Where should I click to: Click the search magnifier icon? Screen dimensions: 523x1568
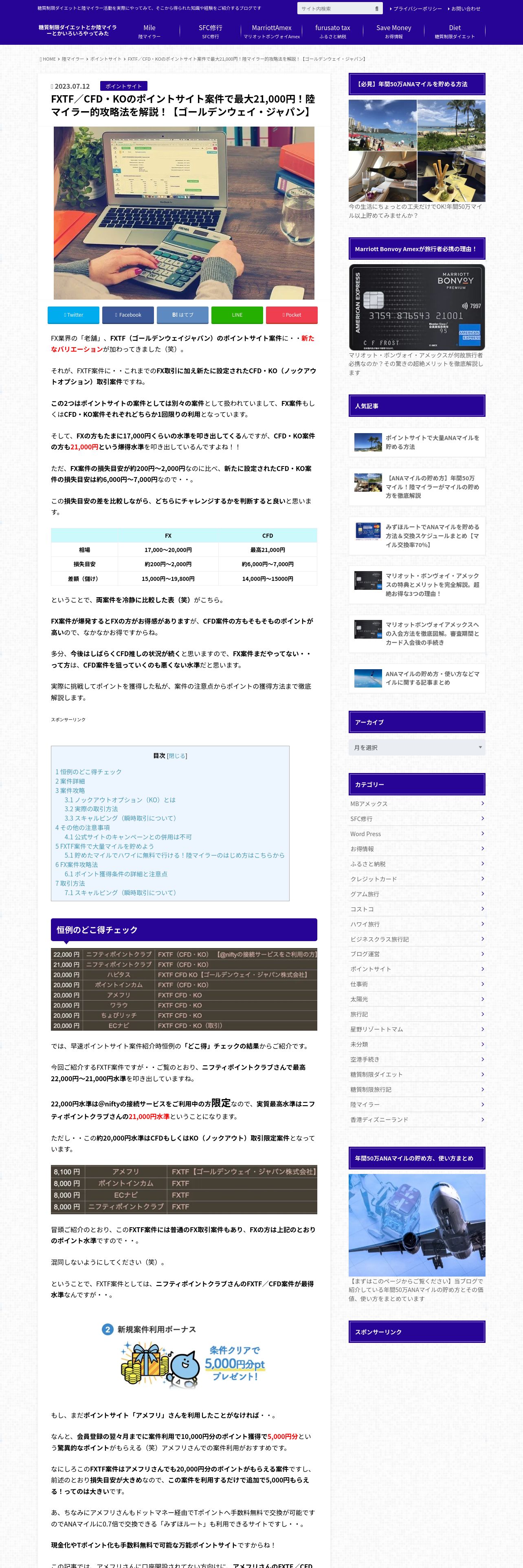pyautogui.click(x=376, y=9)
